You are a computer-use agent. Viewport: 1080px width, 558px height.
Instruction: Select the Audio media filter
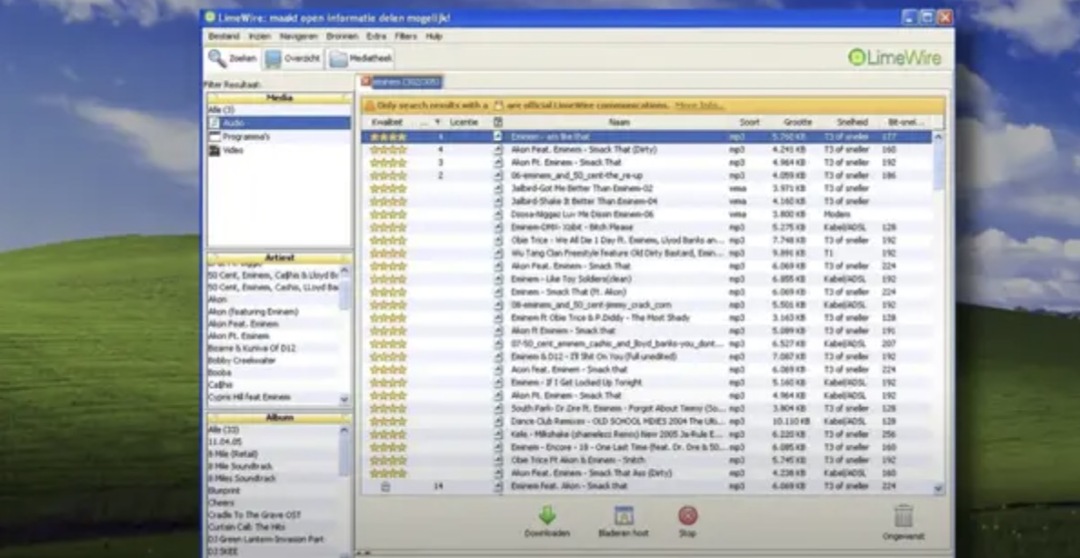pyautogui.click(x=232, y=123)
